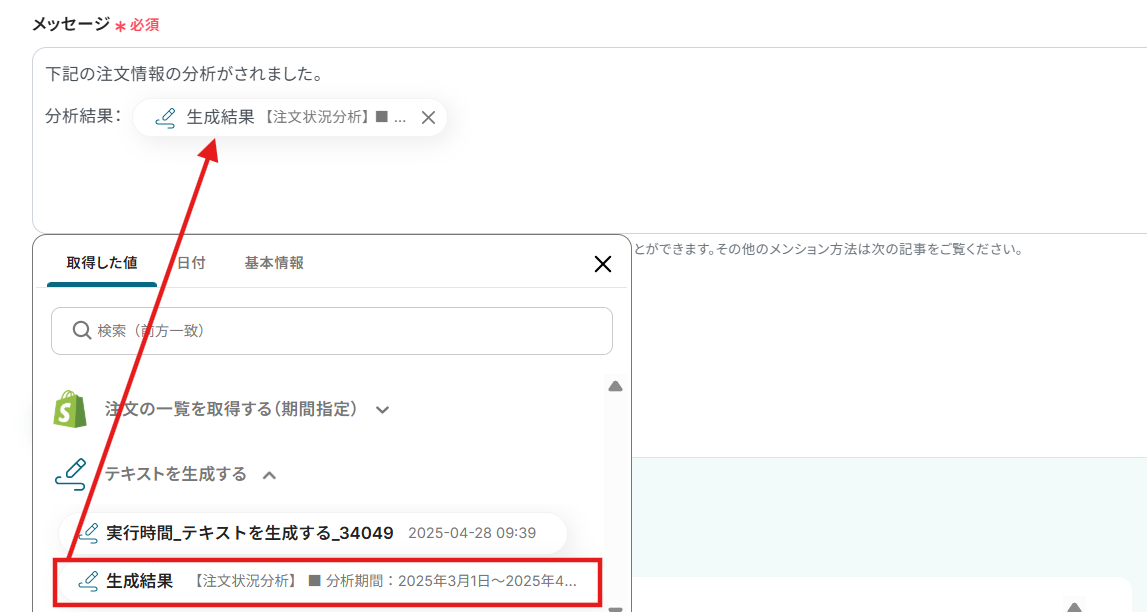Click the pen icon in 生成結果 chip
The width and height of the screenshot is (1147, 612).
[166, 118]
